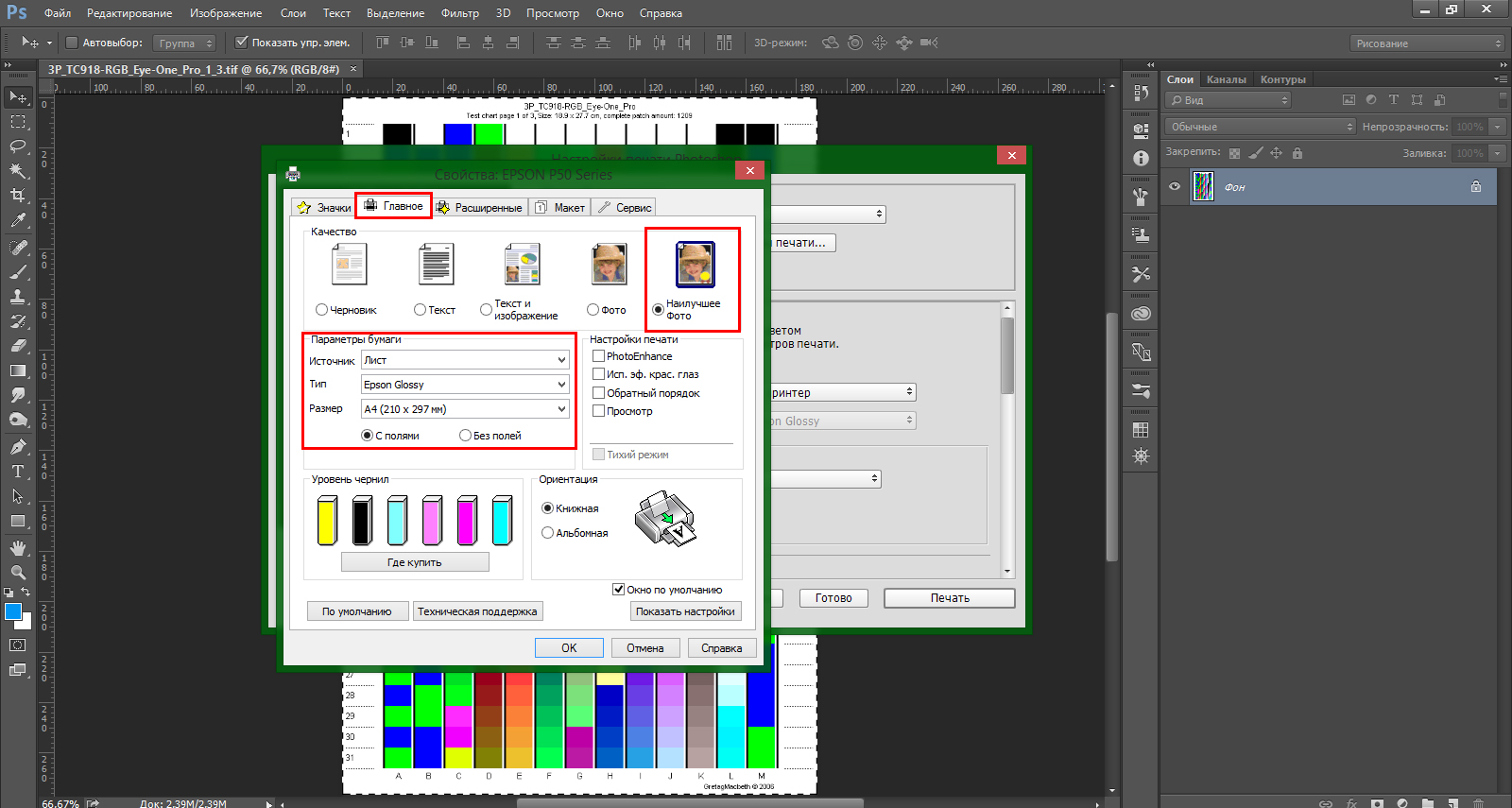
Task: Hide the Фон layer with eye icon
Action: pyautogui.click(x=1175, y=186)
